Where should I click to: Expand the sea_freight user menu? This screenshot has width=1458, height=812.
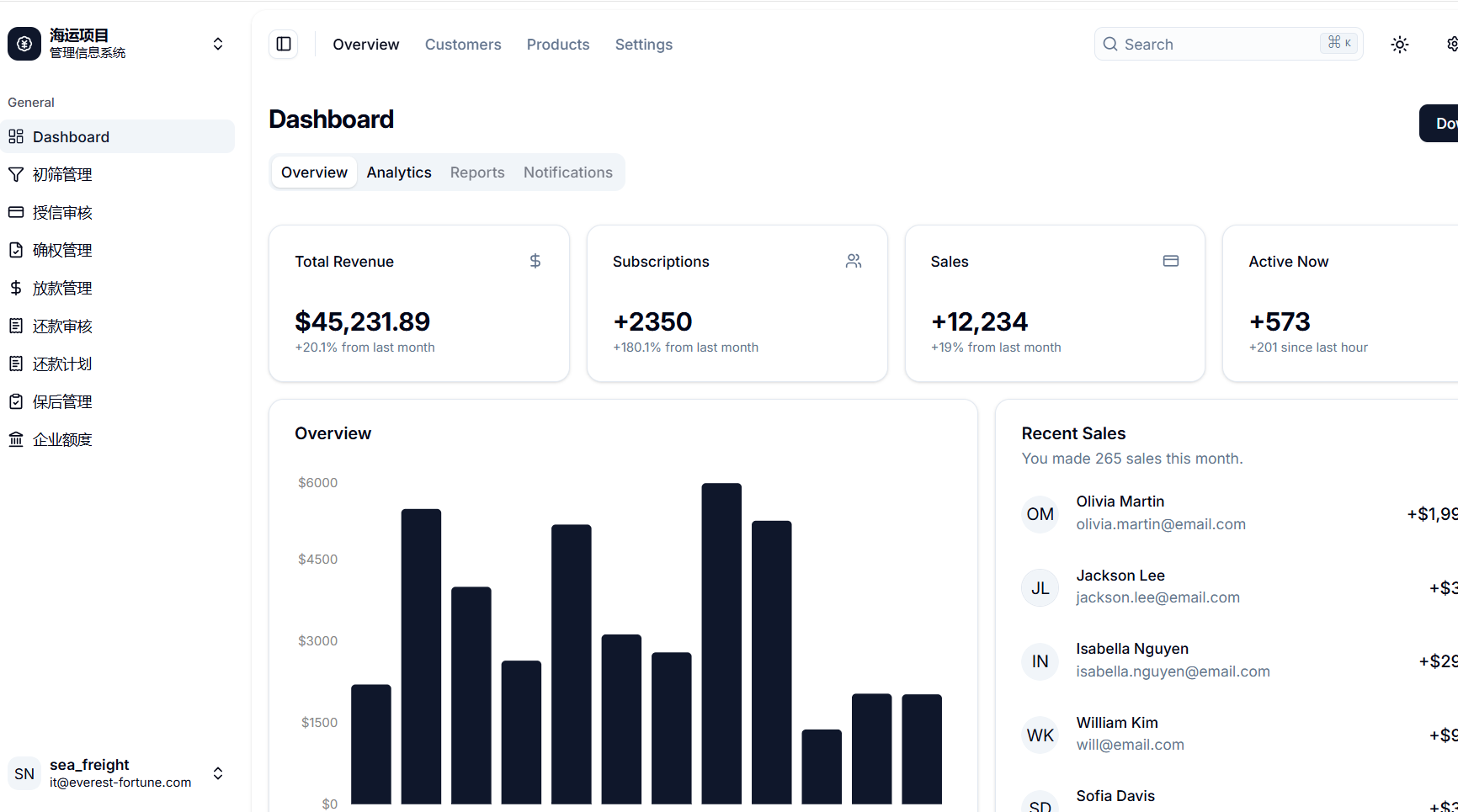coord(117,773)
